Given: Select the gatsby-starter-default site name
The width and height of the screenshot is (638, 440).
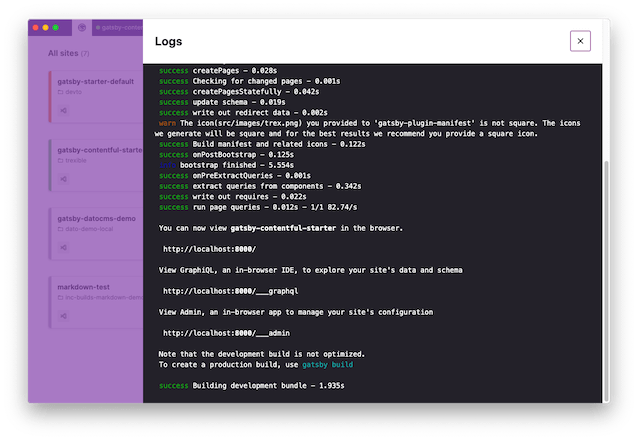Looking at the screenshot, I should point(96,81).
